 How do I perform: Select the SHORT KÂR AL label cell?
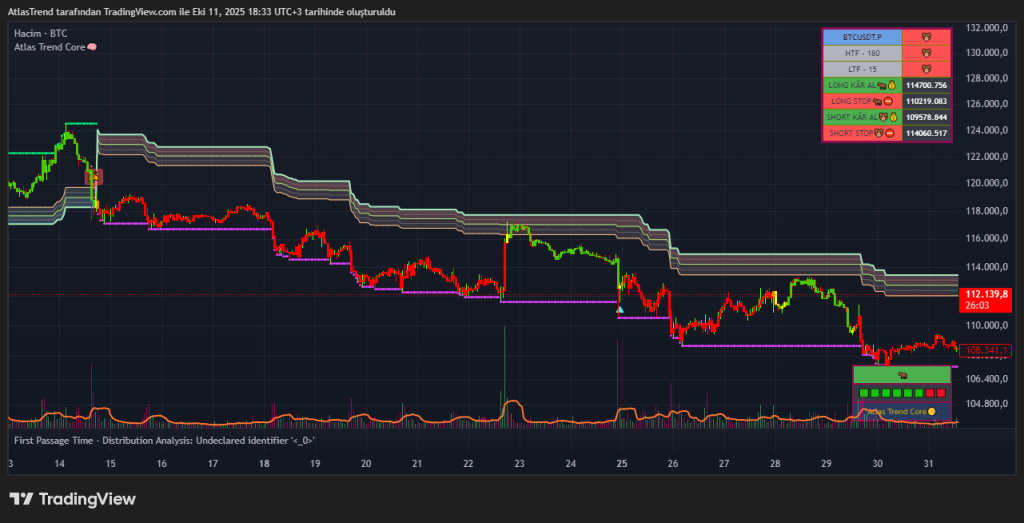[x=861, y=117]
